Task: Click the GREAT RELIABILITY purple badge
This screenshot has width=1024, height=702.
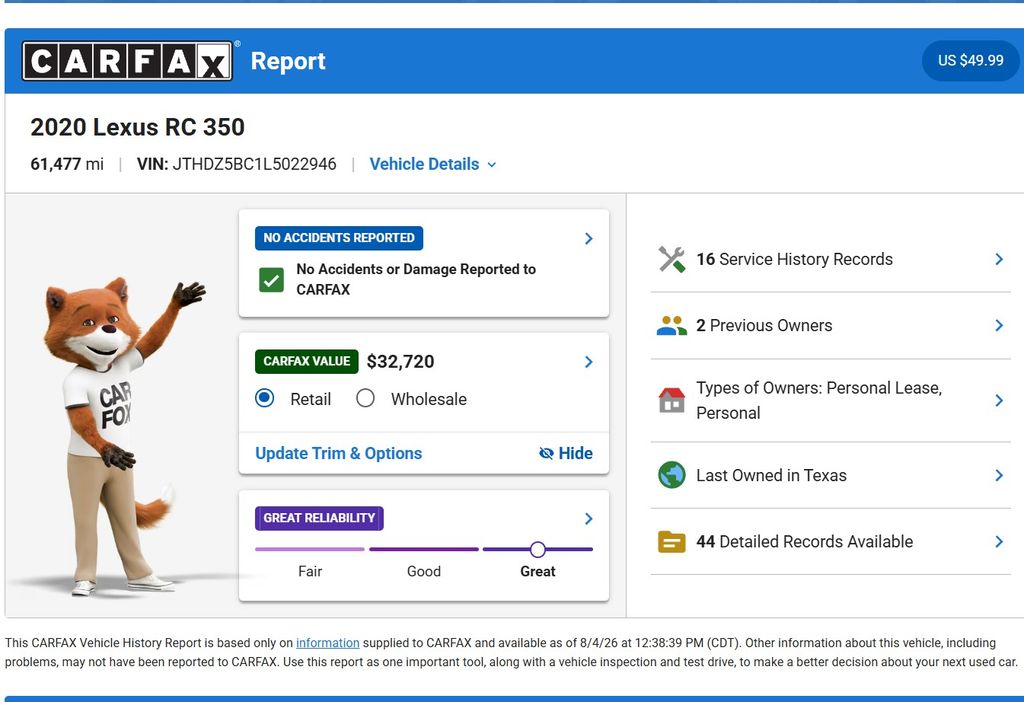Action: click(319, 518)
